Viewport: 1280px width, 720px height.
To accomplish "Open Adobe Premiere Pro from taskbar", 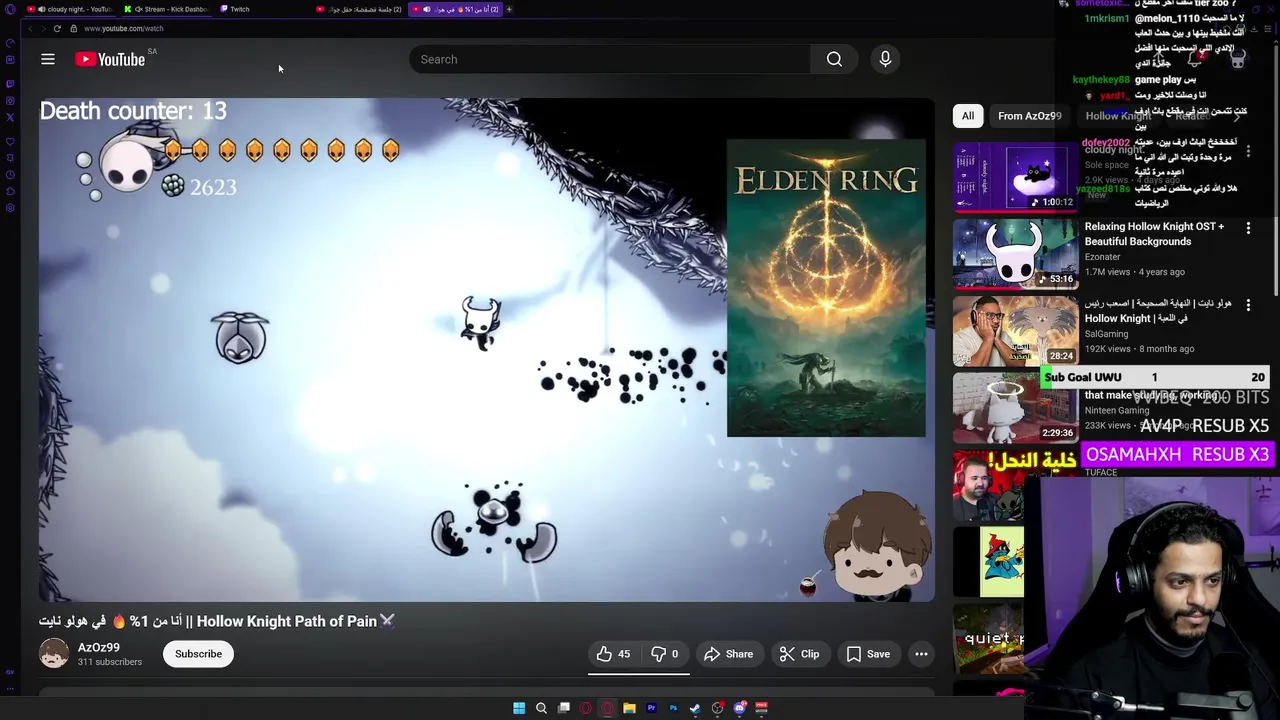I will [651, 708].
